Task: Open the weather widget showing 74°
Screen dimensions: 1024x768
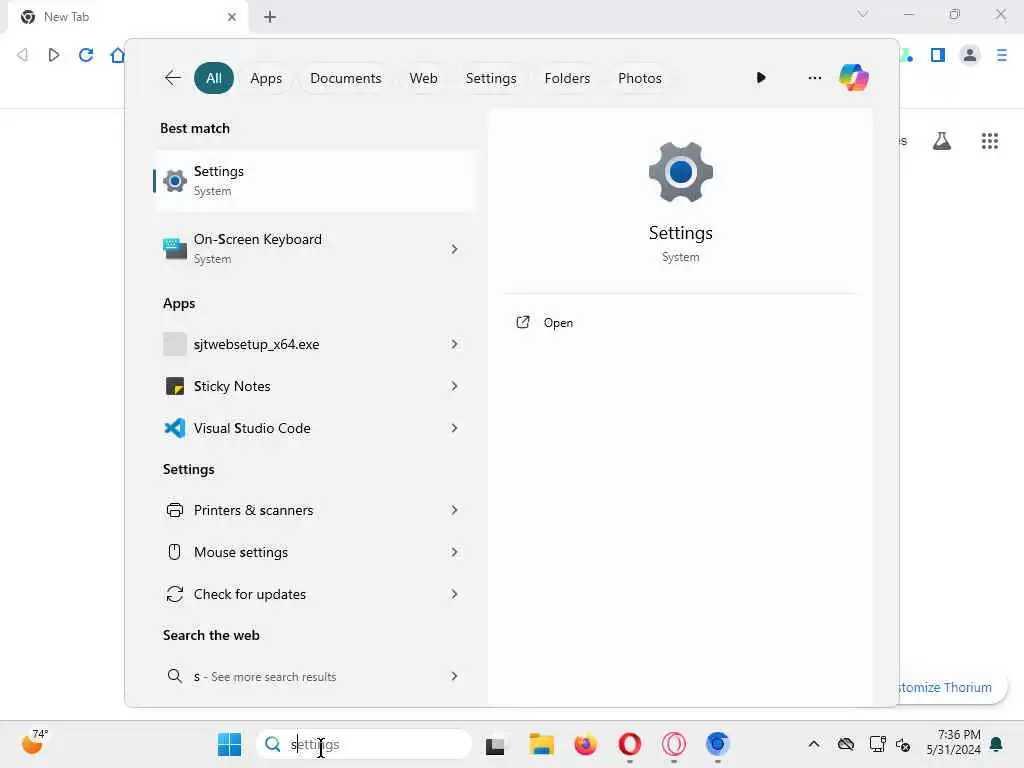Action: pos(35,742)
